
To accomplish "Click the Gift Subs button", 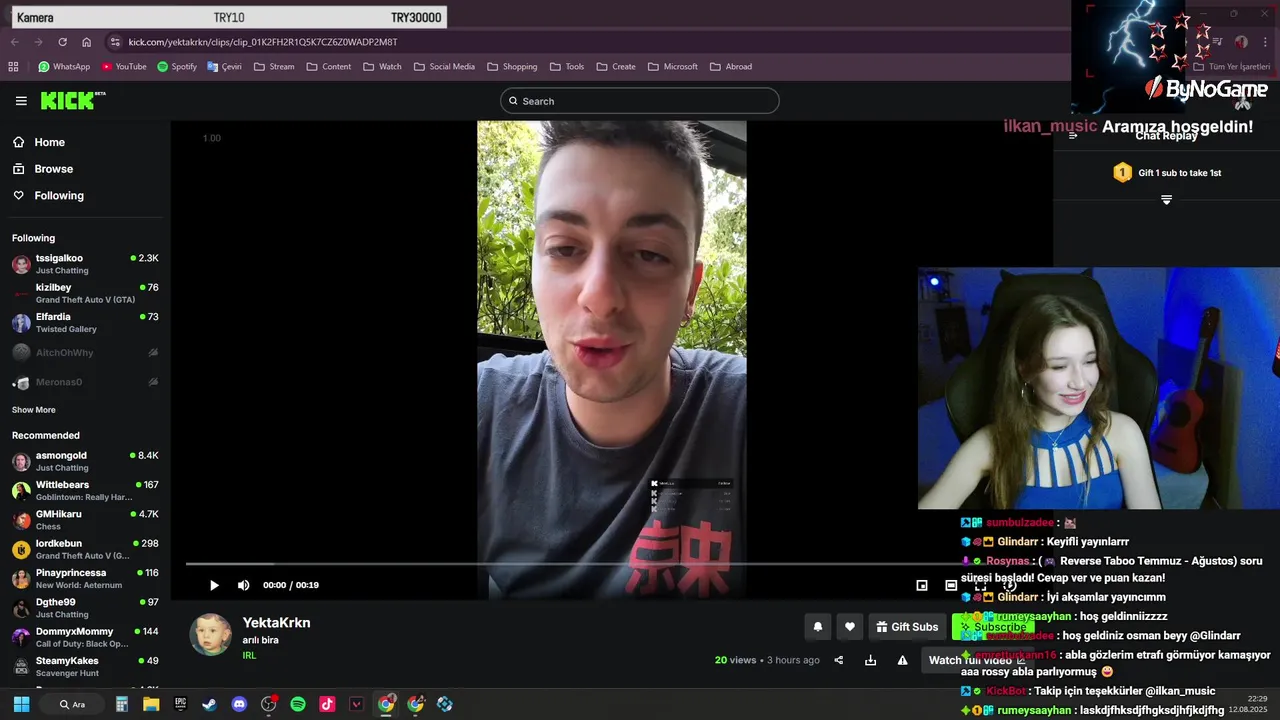I will pyautogui.click(x=907, y=627).
